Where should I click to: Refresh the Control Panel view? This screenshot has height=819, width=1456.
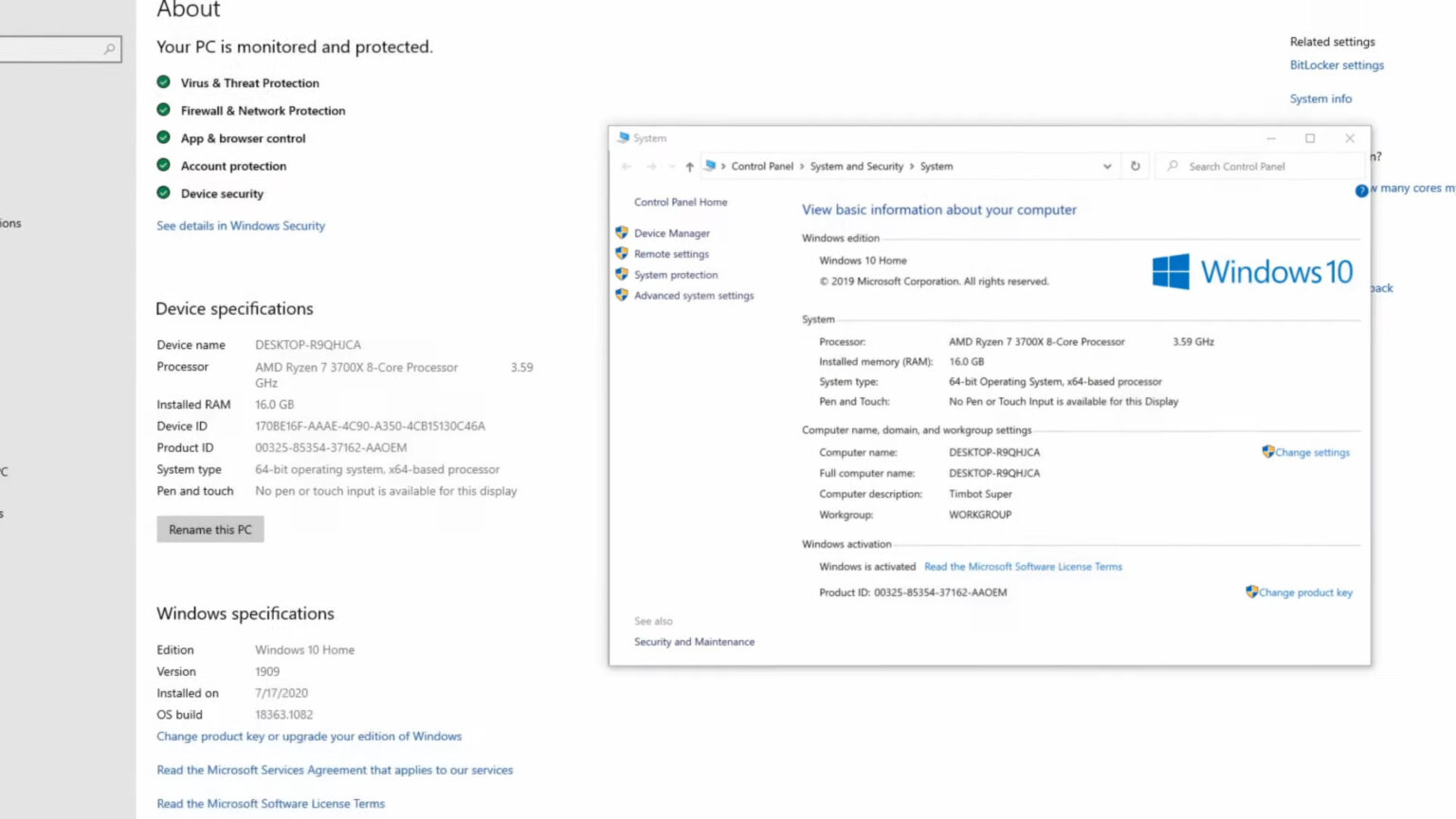click(x=1137, y=166)
